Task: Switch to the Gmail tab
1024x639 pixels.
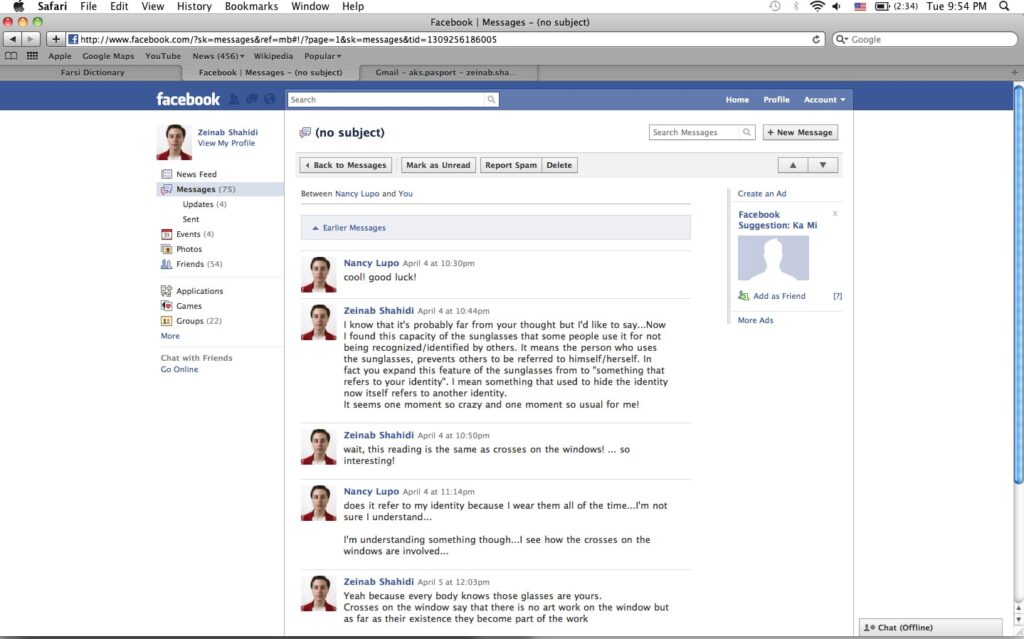Action: [450, 72]
